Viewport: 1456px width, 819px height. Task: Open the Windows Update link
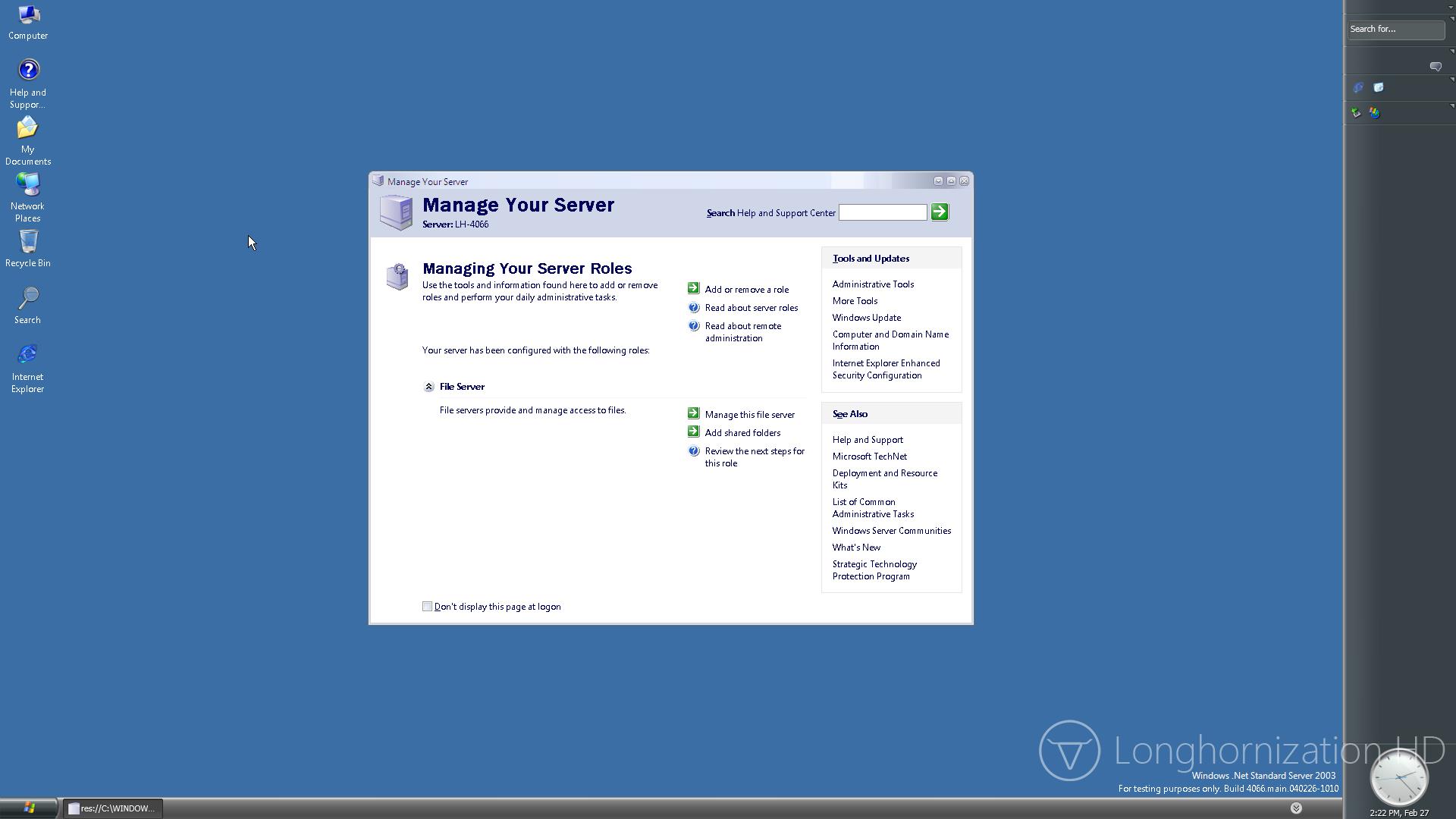coord(866,318)
